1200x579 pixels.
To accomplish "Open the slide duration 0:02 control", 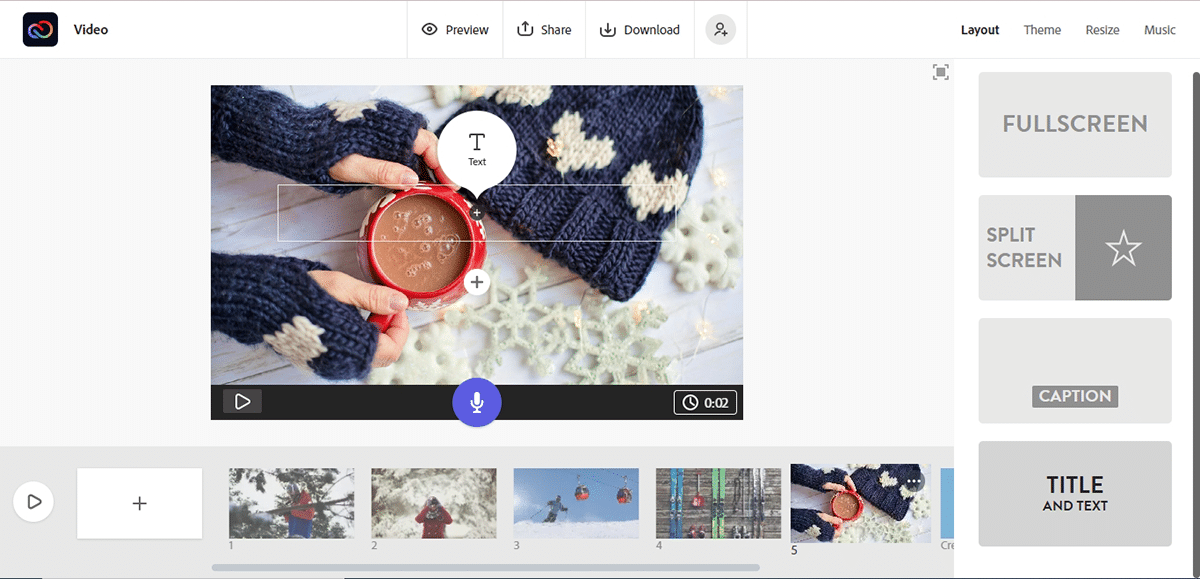I will (705, 403).
